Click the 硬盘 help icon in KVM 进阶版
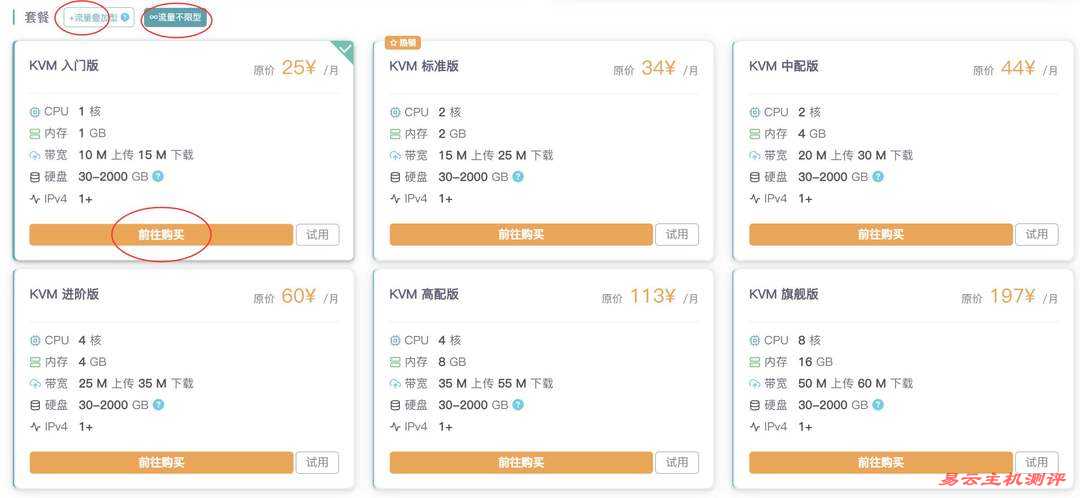The height and width of the screenshot is (498, 1080). pyautogui.click(x=158, y=405)
